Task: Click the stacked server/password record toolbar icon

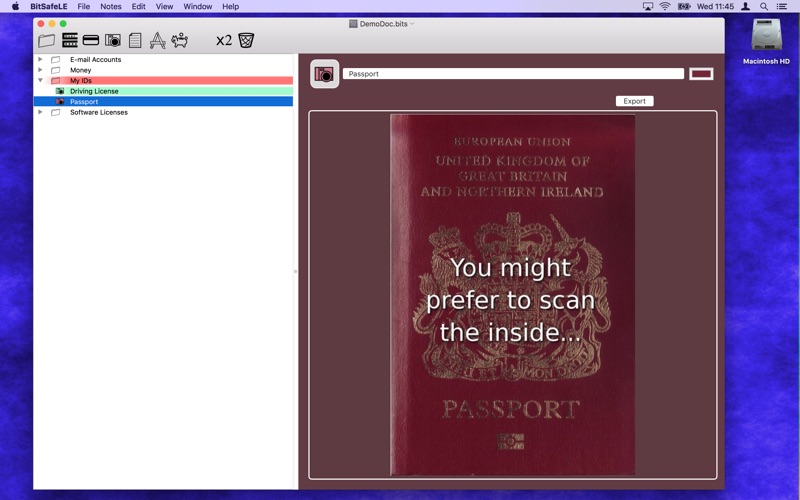Action: click(x=70, y=40)
